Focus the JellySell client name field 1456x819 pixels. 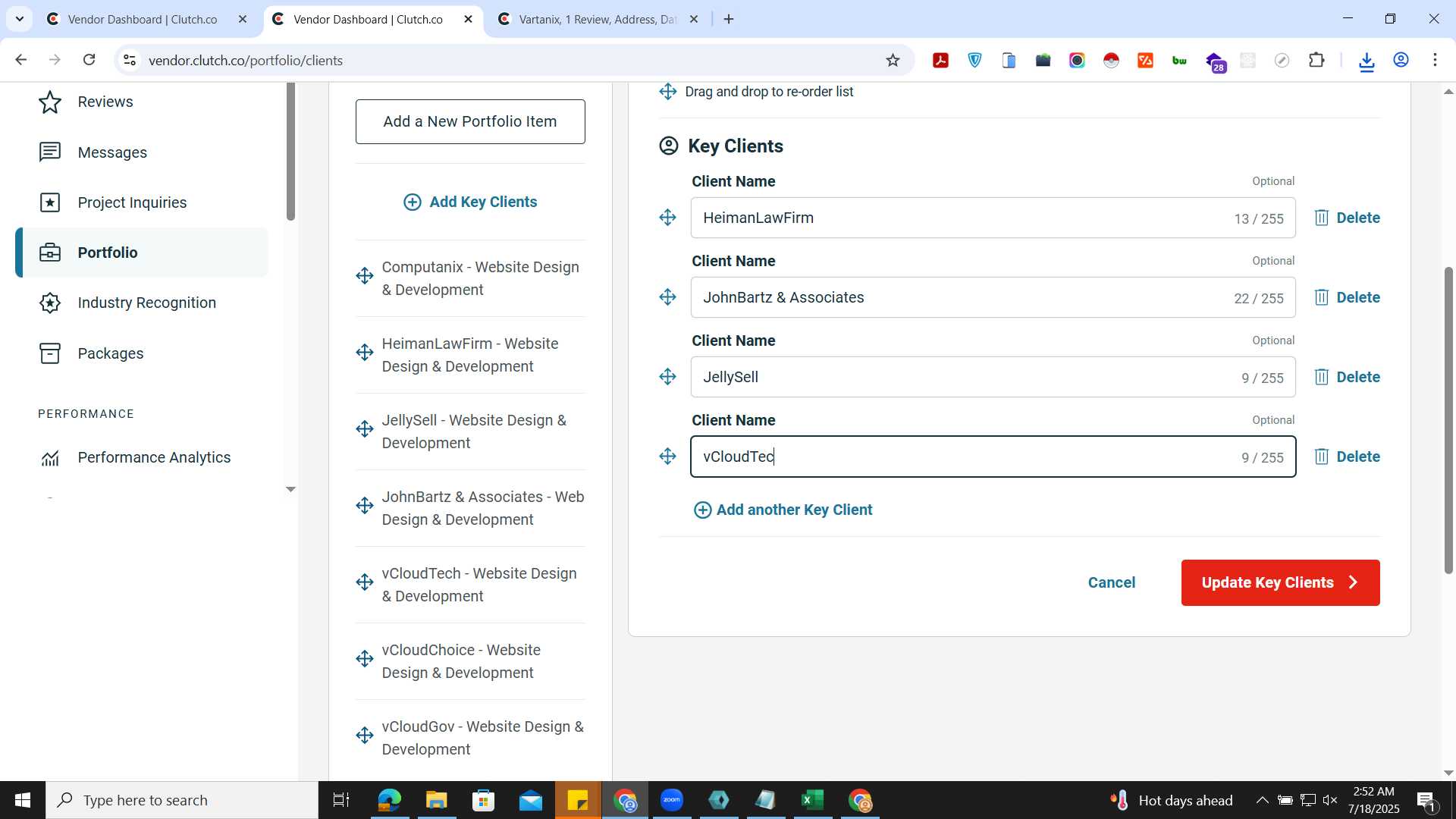click(993, 377)
